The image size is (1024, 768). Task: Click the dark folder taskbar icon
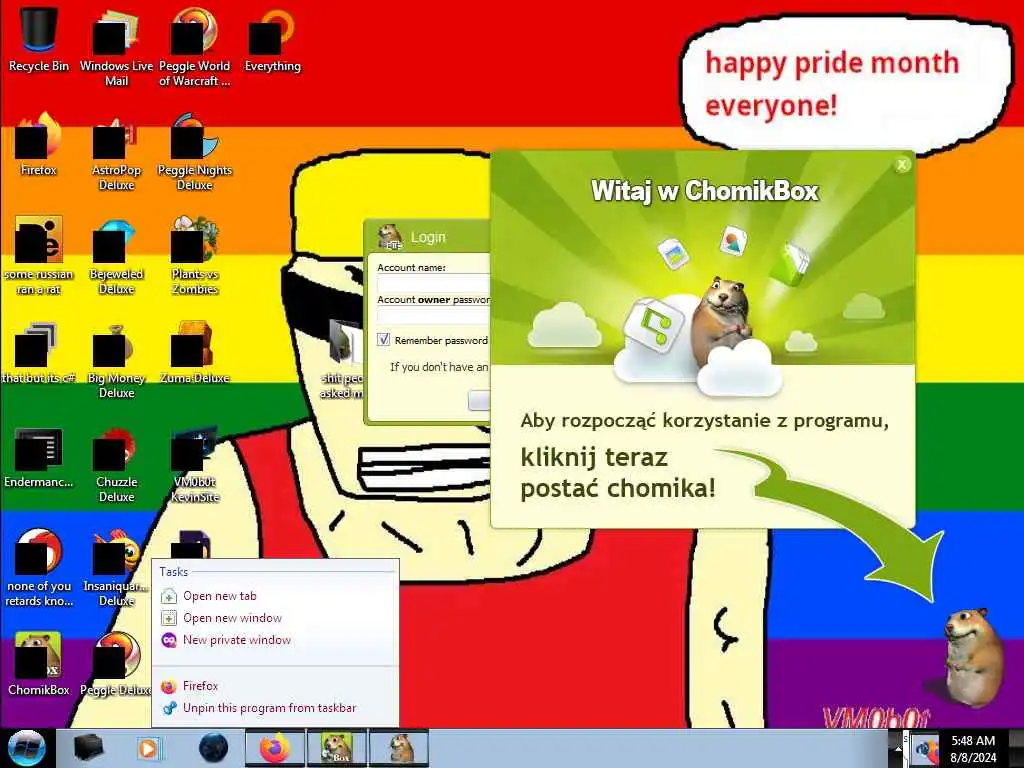(88, 748)
